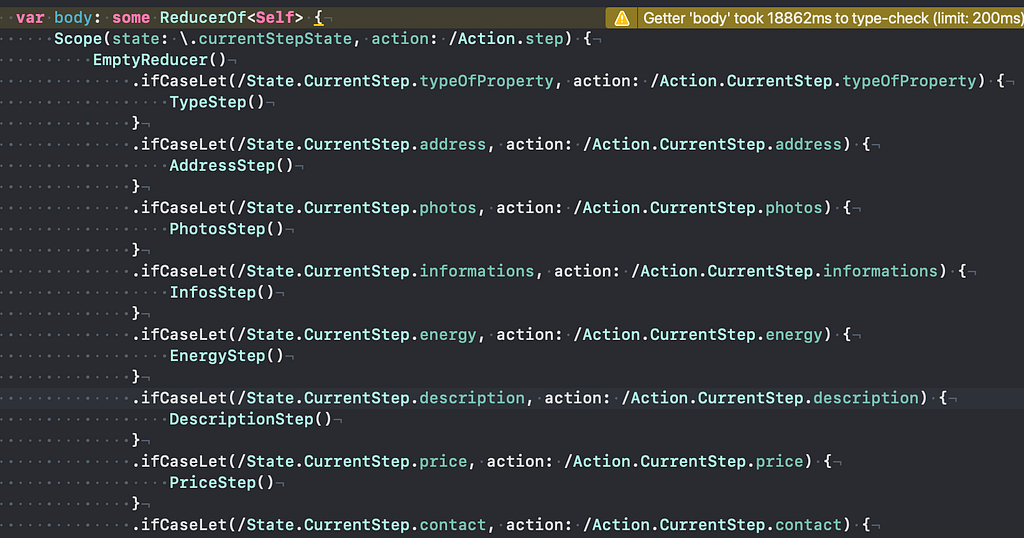
Task: Click the underlined opening brace after Self
Action: click(x=319, y=18)
